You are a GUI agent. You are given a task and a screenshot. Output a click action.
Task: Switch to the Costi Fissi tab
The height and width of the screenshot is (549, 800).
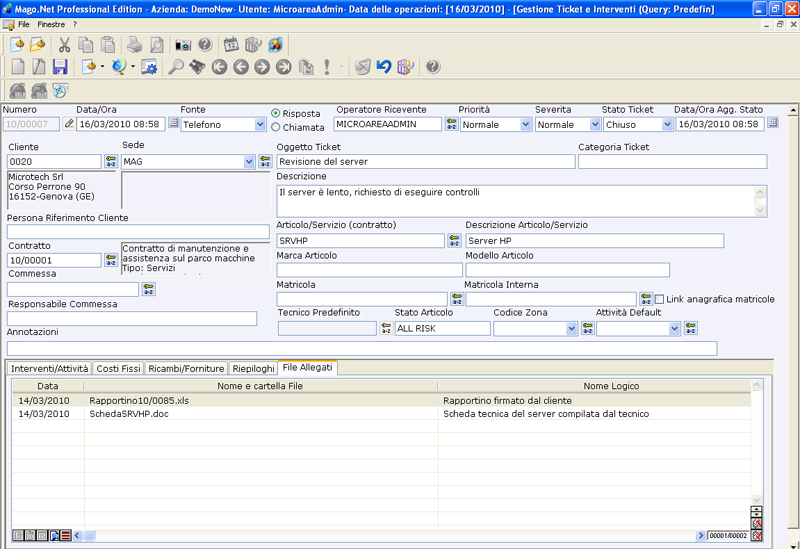118,368
